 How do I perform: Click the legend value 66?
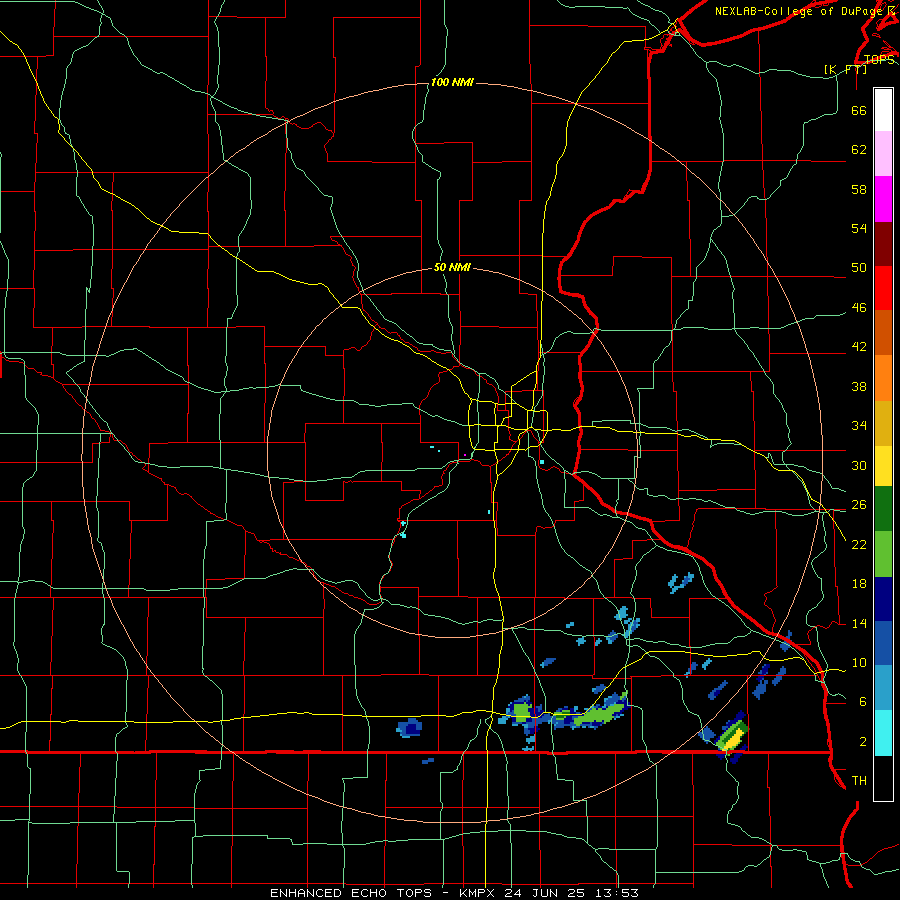(x=859, y=110)
